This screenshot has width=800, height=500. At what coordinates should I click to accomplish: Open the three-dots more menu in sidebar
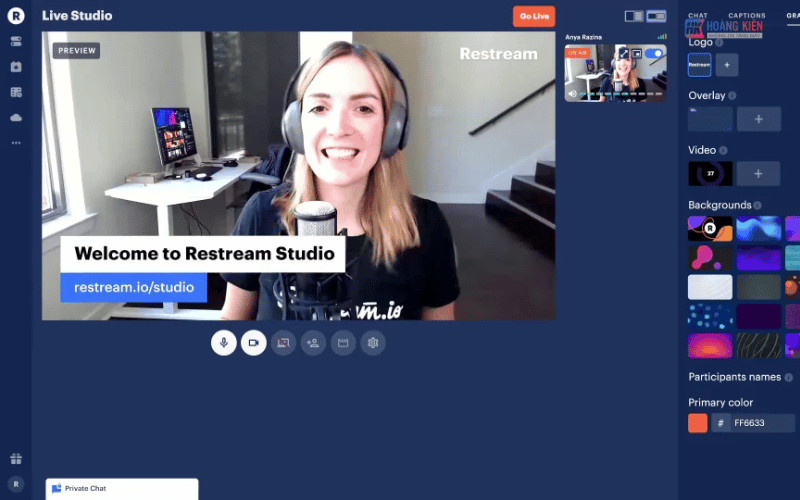coord(16,143)
